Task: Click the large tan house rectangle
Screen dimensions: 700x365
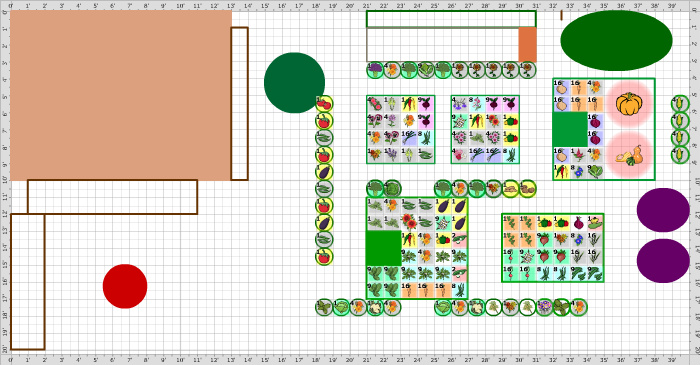Action: point(121,95)
